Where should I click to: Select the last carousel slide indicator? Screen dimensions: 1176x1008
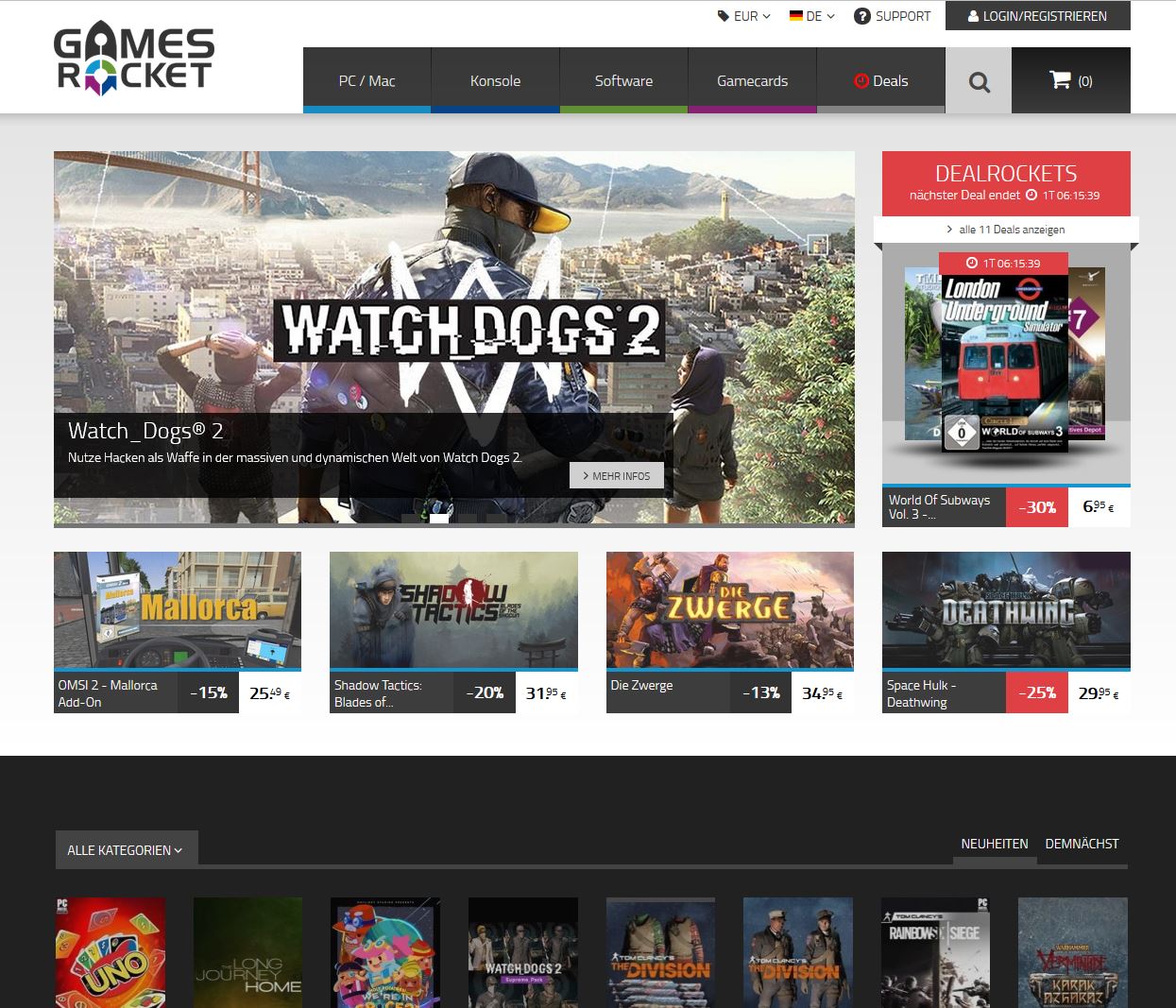(496, 518)
